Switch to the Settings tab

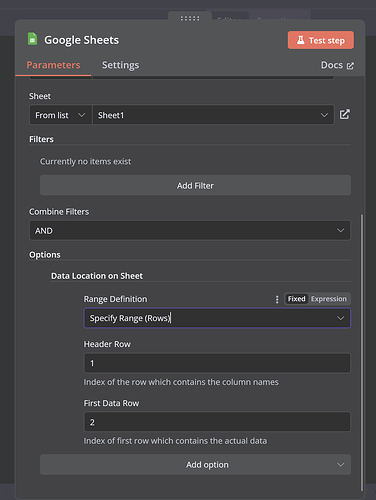tap(120, 65)
